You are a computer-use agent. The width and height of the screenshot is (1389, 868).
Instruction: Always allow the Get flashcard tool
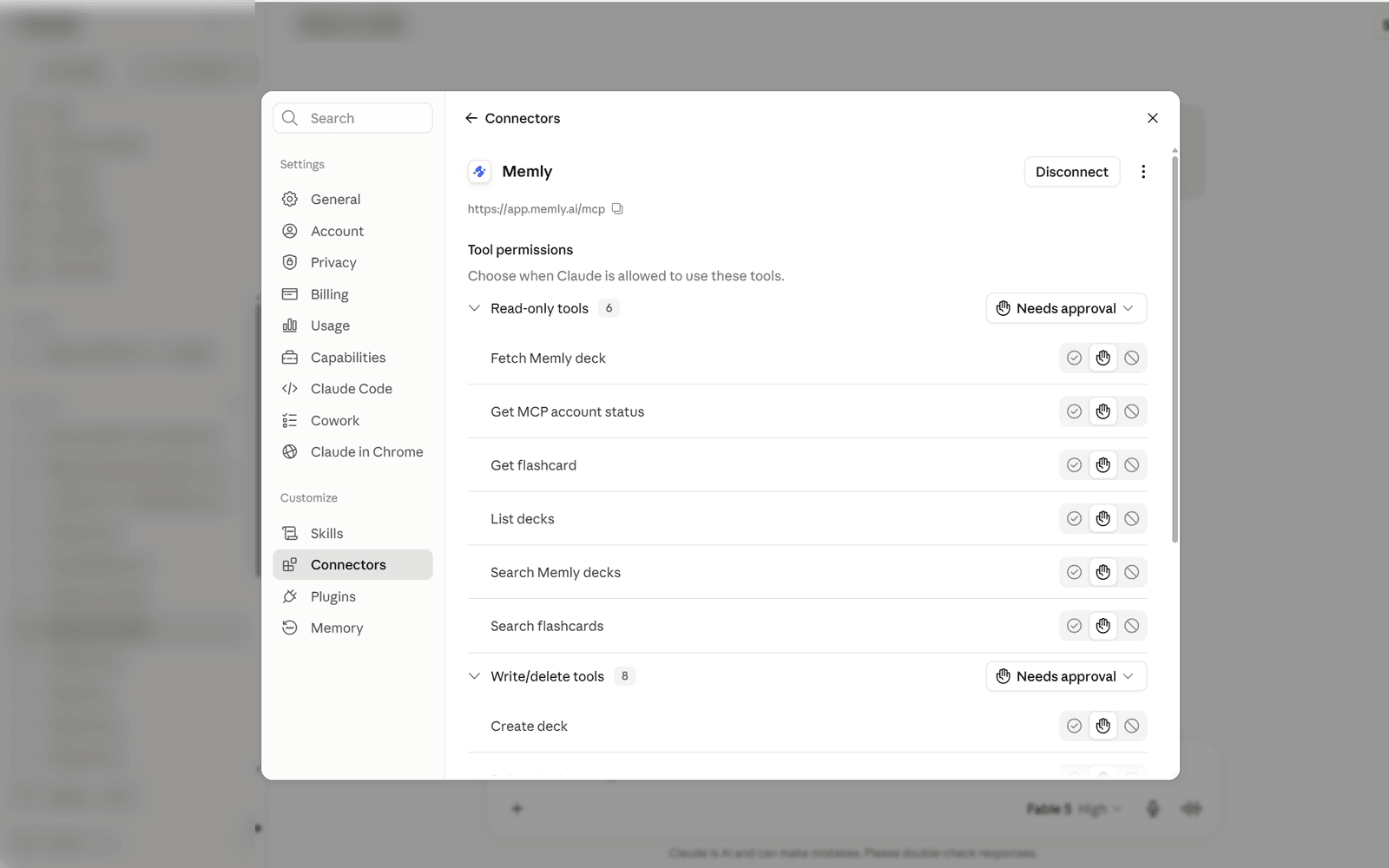click(1074, 465)
